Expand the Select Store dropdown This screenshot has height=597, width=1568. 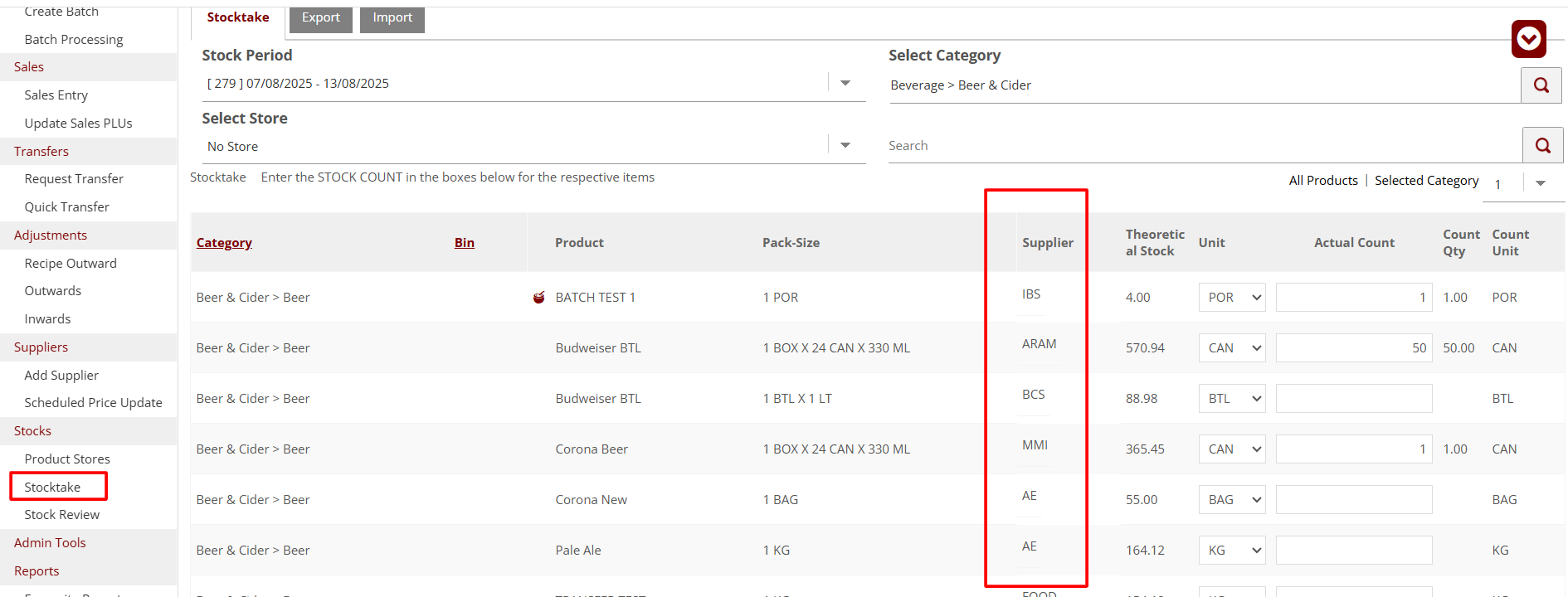pyautogui.click(x=845, y=146)
